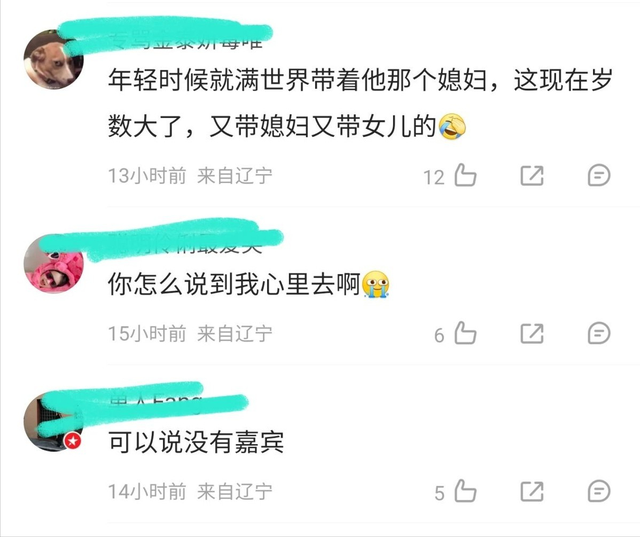This screenshot has width=640, height=537.
Task: Reply to the first comment
Action: 599,175
